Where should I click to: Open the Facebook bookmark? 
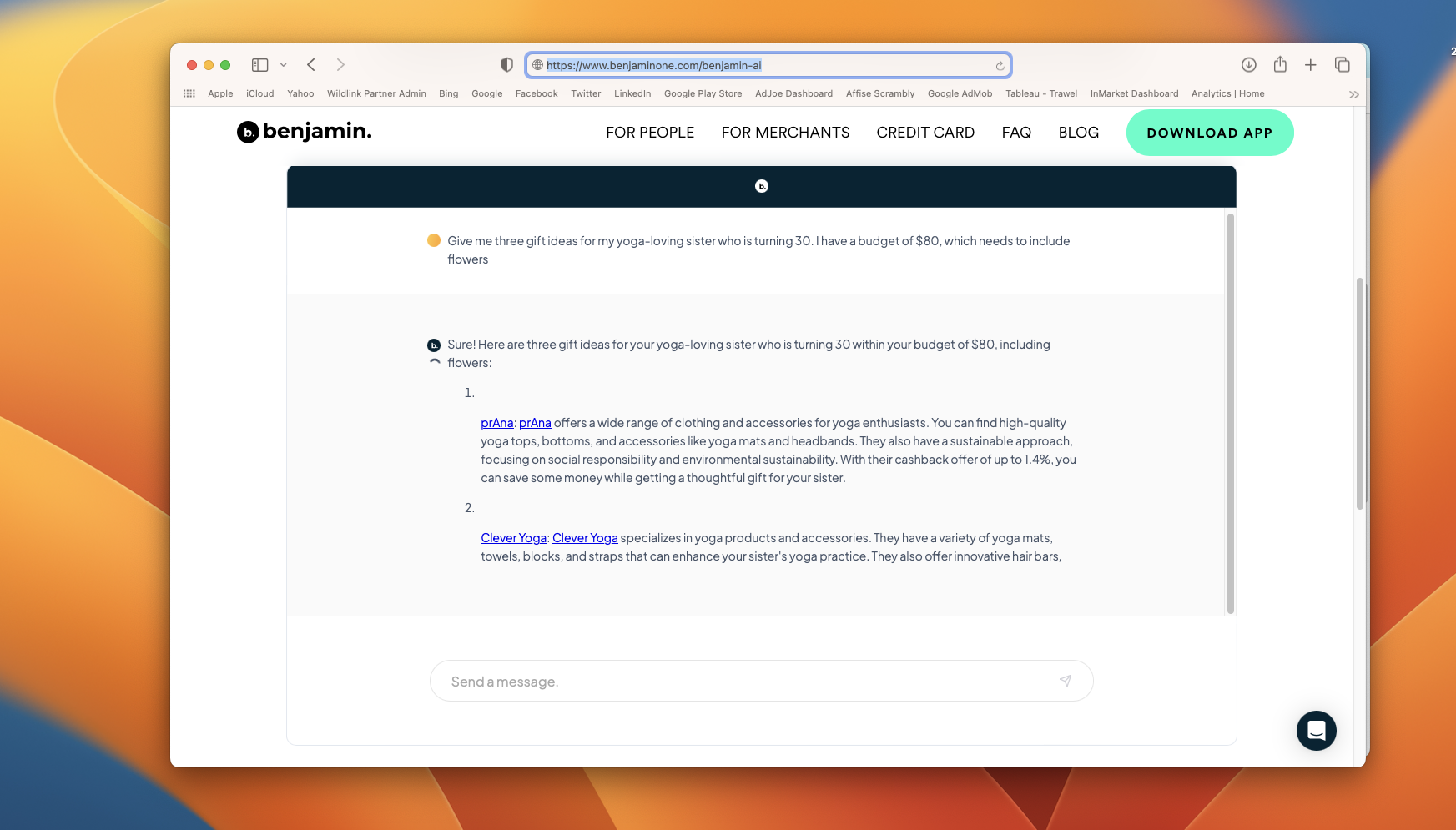(x=537, y=93)
